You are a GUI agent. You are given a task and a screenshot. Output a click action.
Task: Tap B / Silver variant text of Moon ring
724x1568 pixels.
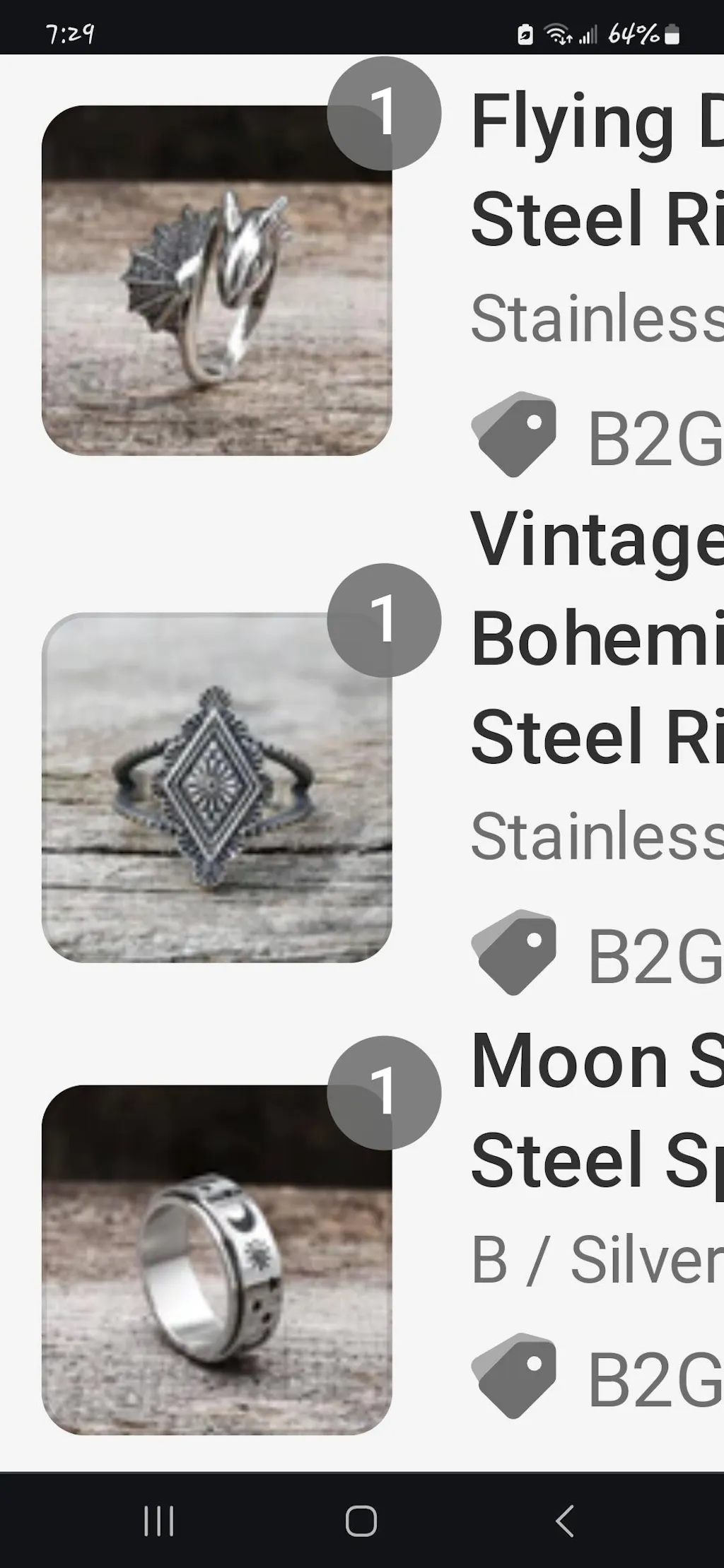(x=597, y=1259)
